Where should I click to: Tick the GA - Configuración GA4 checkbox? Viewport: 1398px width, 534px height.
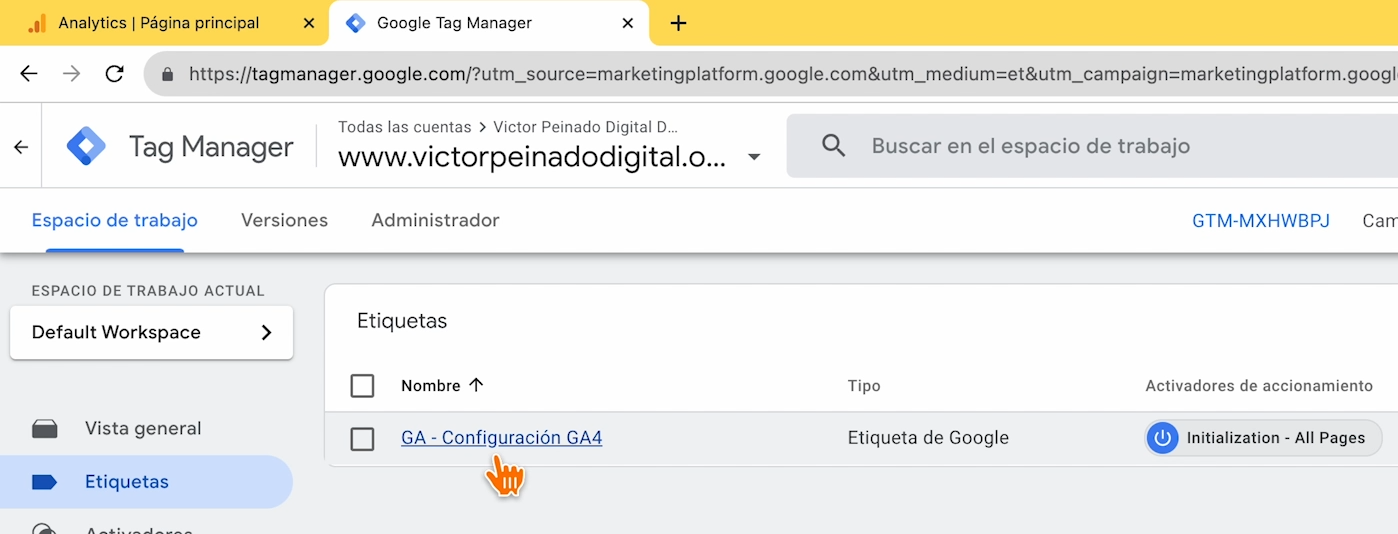362,439
